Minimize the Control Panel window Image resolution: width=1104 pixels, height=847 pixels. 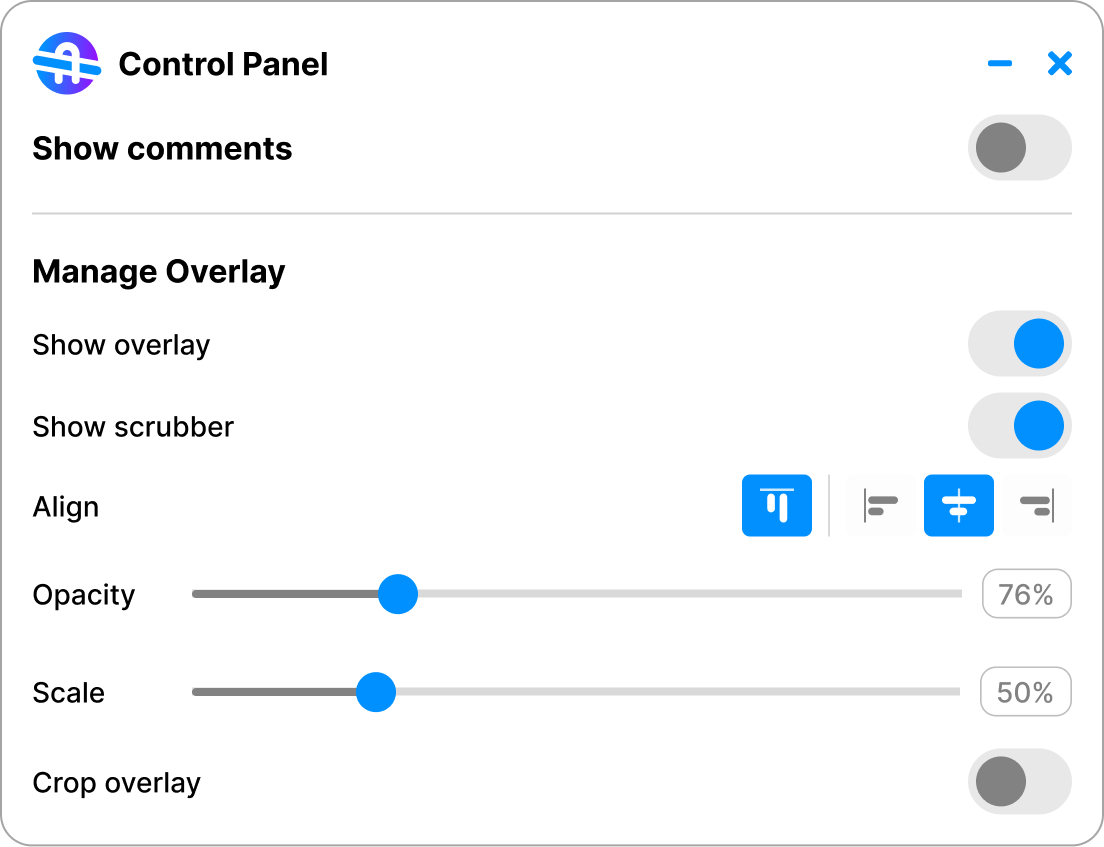pyautogui.click(x=1000, y=63)
